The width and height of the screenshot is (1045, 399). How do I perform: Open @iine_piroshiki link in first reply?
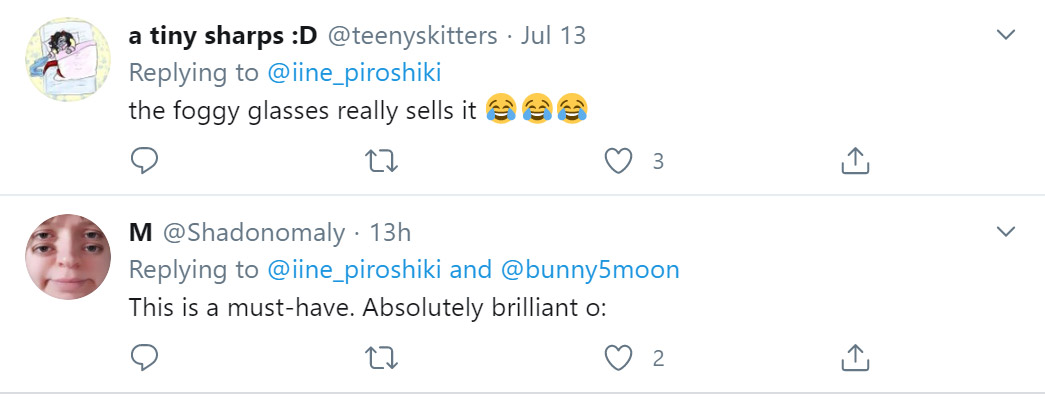(x=354, y=73)
